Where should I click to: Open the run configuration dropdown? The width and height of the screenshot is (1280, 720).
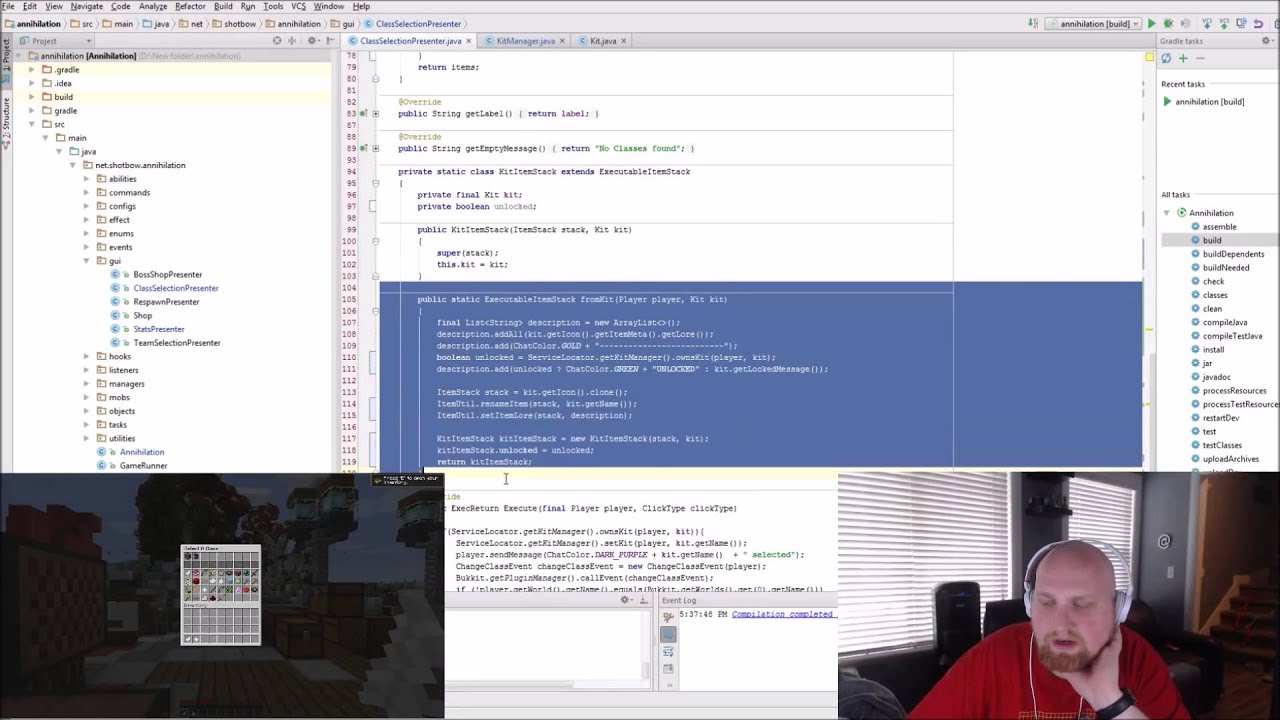(1094, 24)
